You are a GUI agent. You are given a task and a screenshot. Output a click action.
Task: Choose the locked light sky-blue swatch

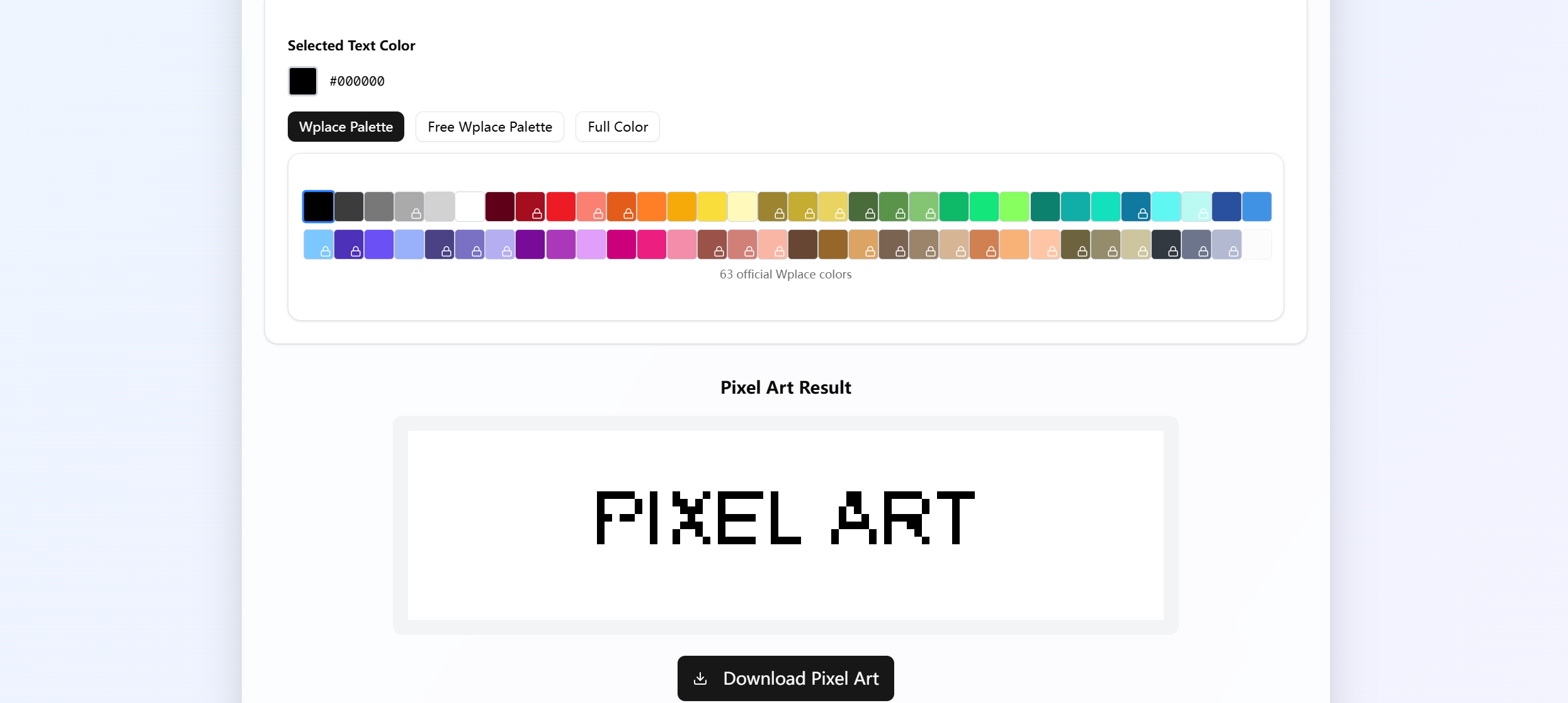319,244
